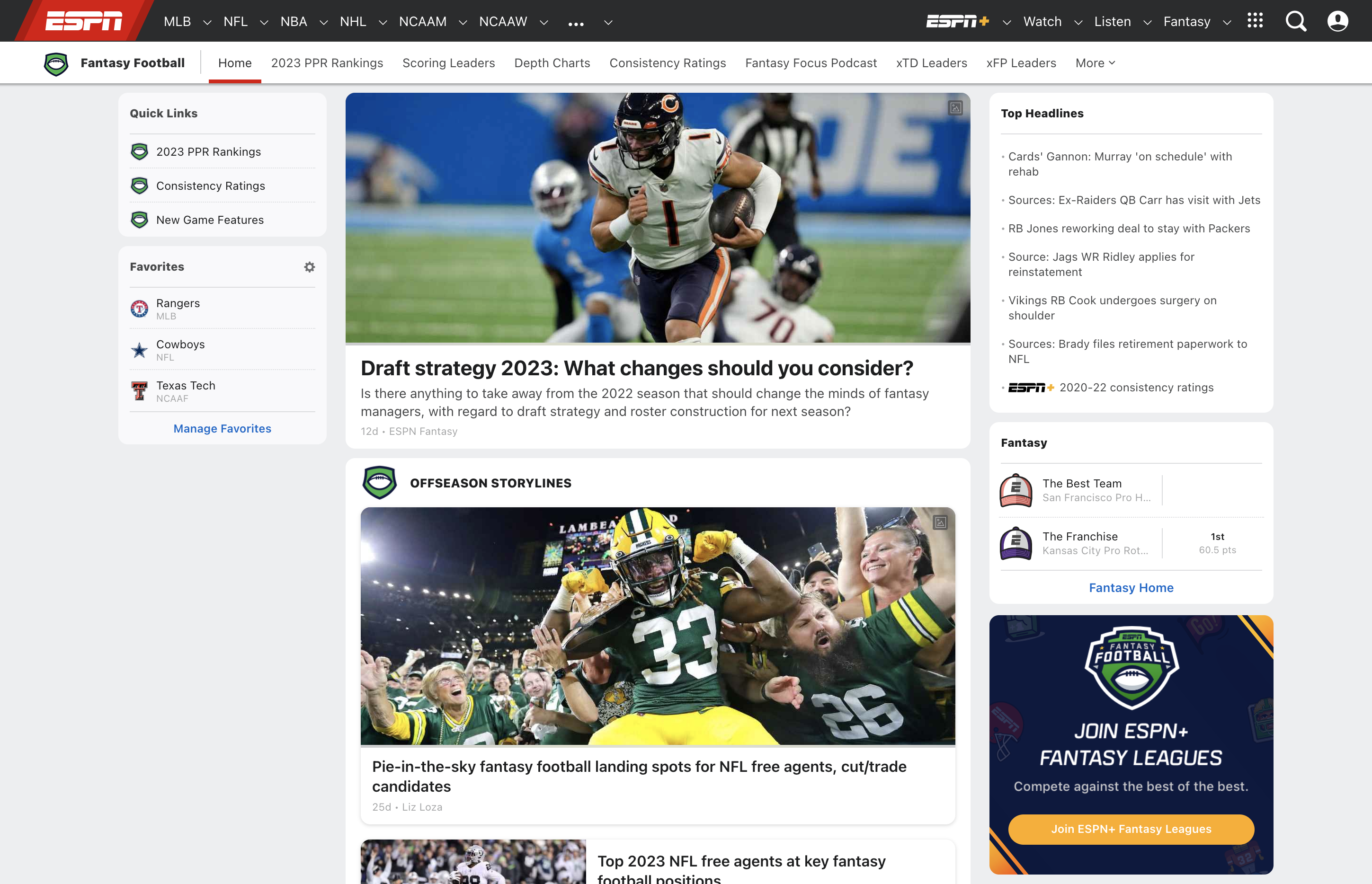Viewport: 1372px width, 884px height.
Task: Click the Cowboys star logo
Action: click(139, 350)
